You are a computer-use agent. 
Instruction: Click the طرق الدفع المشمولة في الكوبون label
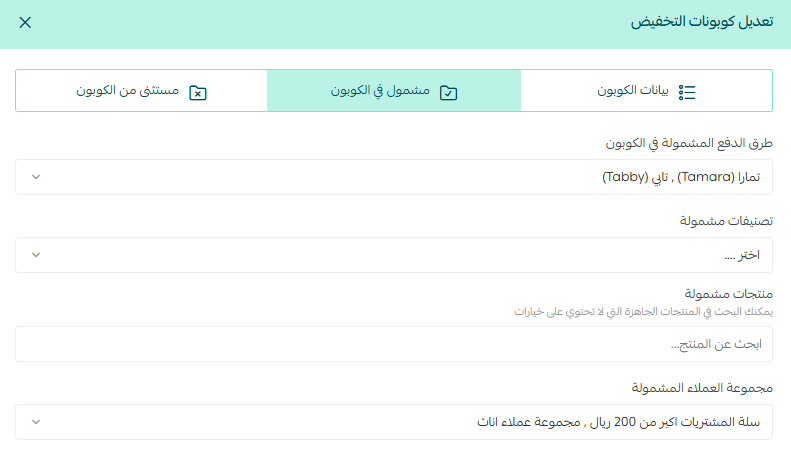tap(690, 143)
